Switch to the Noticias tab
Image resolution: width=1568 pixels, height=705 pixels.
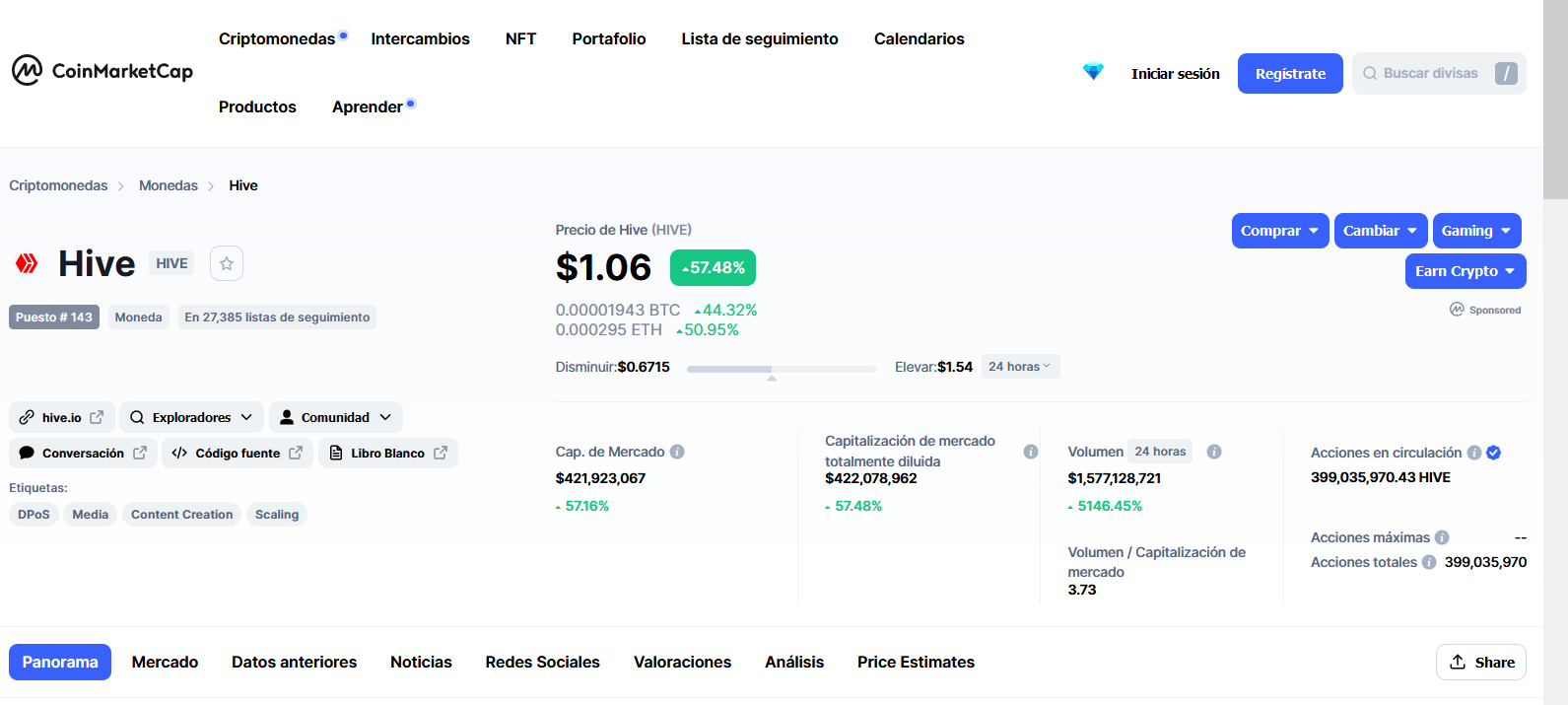pos(421,663)
